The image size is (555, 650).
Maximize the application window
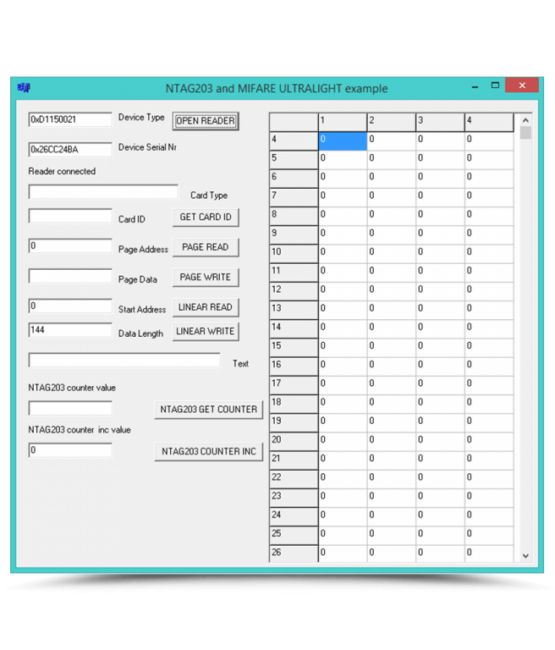[x=495, y=85]
